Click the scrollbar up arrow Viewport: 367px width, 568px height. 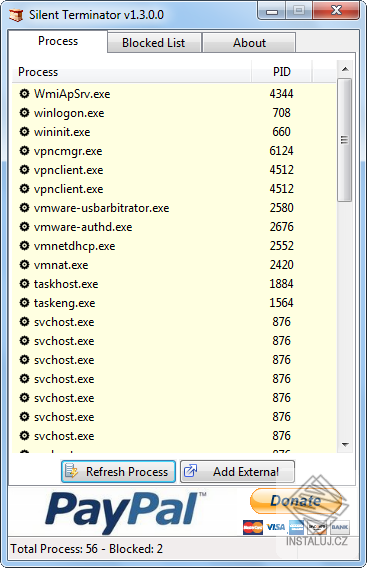(x=345, y=69)
